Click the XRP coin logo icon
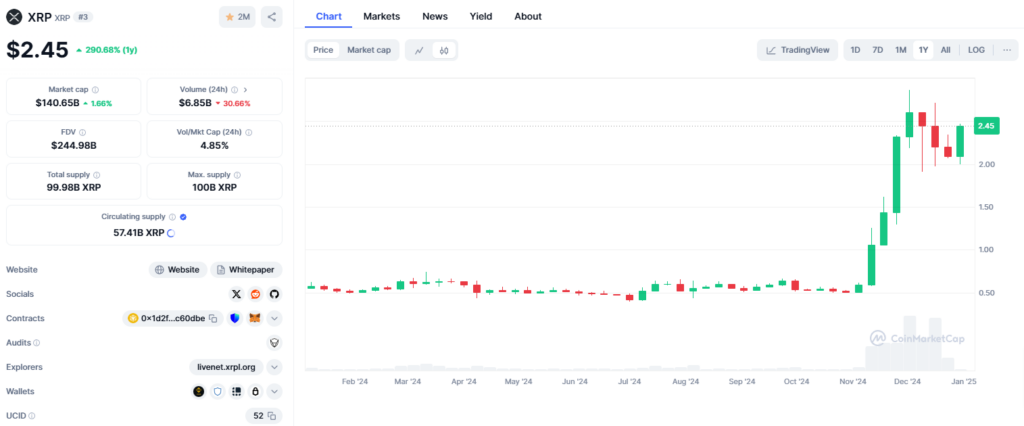 tap(14, 17)
